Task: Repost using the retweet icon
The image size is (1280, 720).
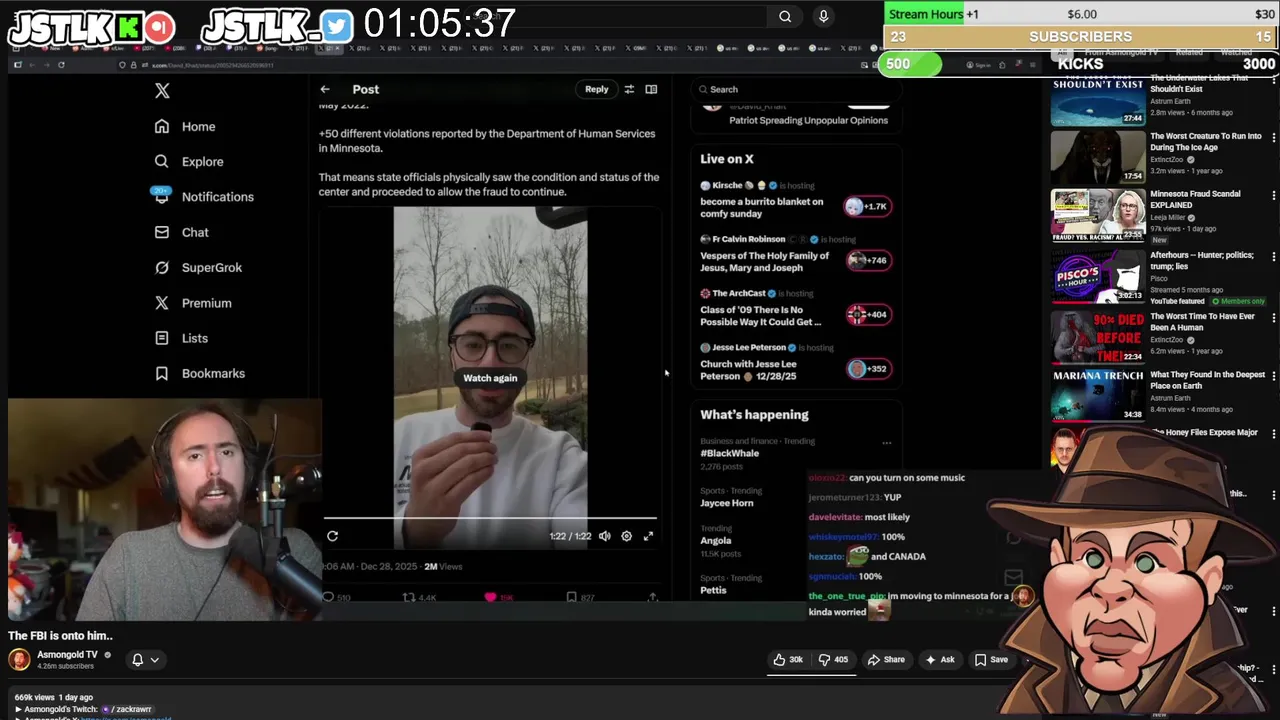Action: (409, 597)
